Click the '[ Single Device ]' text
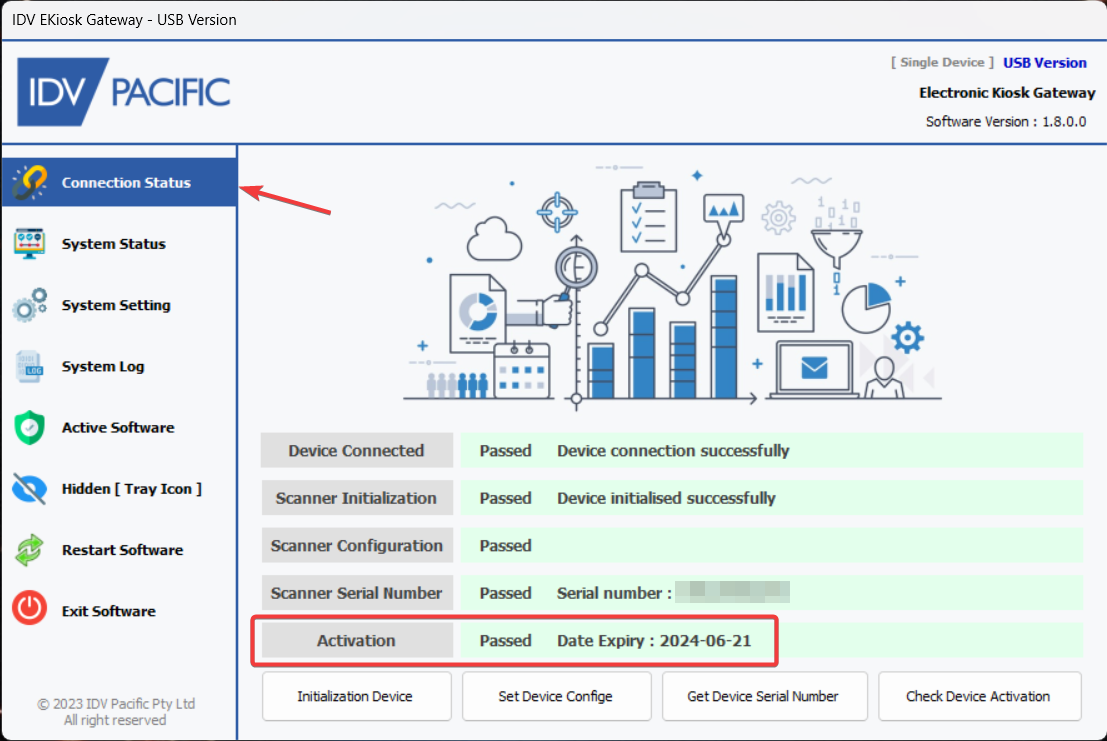 coord(942,62)
